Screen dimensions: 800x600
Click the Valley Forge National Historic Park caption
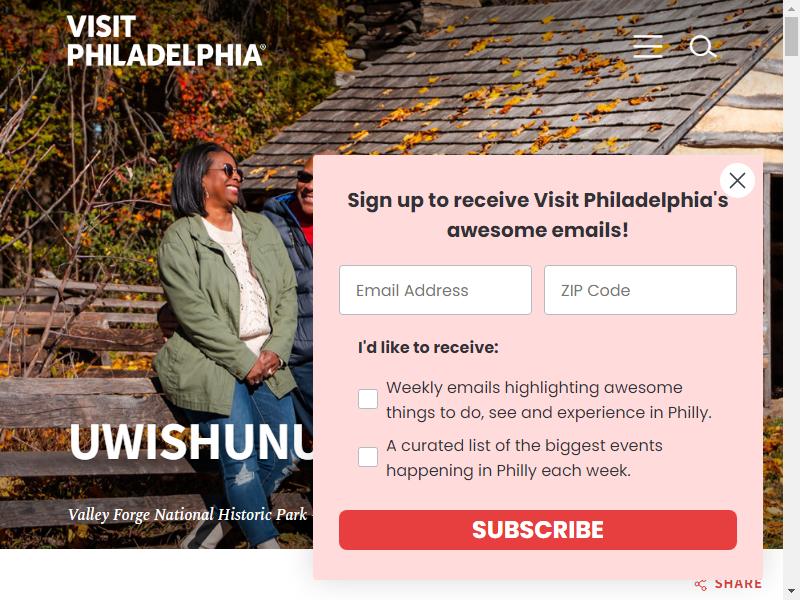pyautogui.click(x=187, y=514)
